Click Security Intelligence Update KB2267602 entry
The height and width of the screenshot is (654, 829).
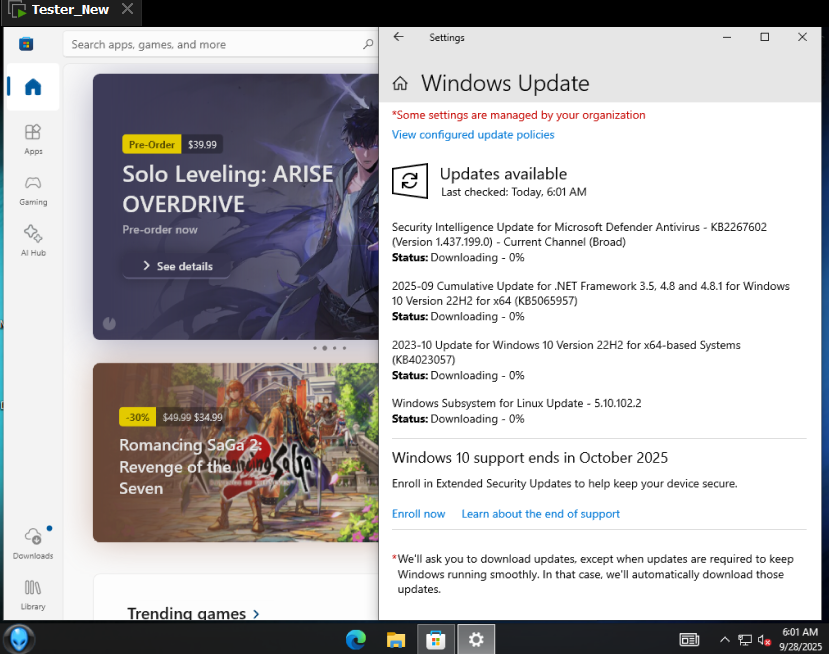click(x=579, y=242)
